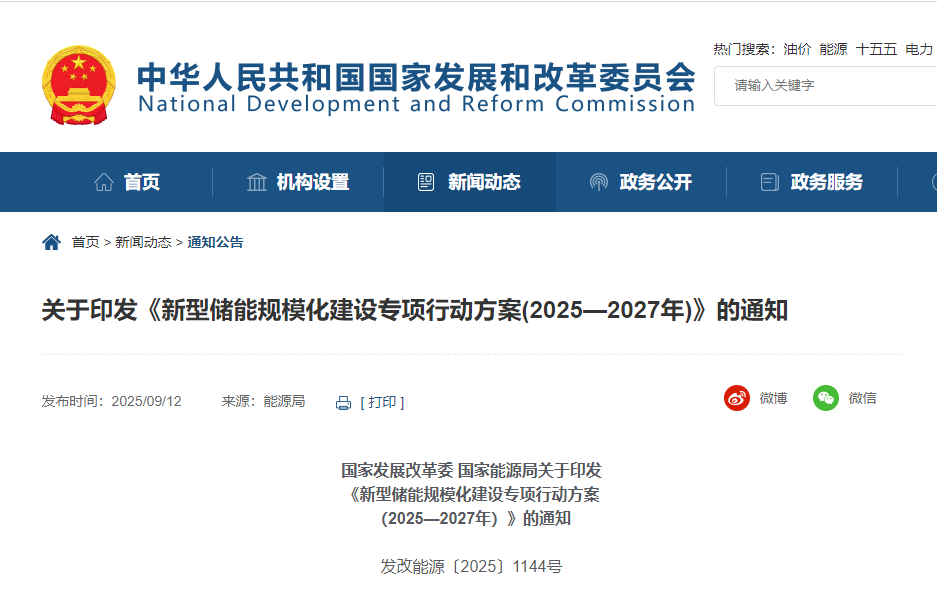Image resolution: width=937 pixels, height=598 pixels.
Task: Click the printer icon
Action: 343,402
